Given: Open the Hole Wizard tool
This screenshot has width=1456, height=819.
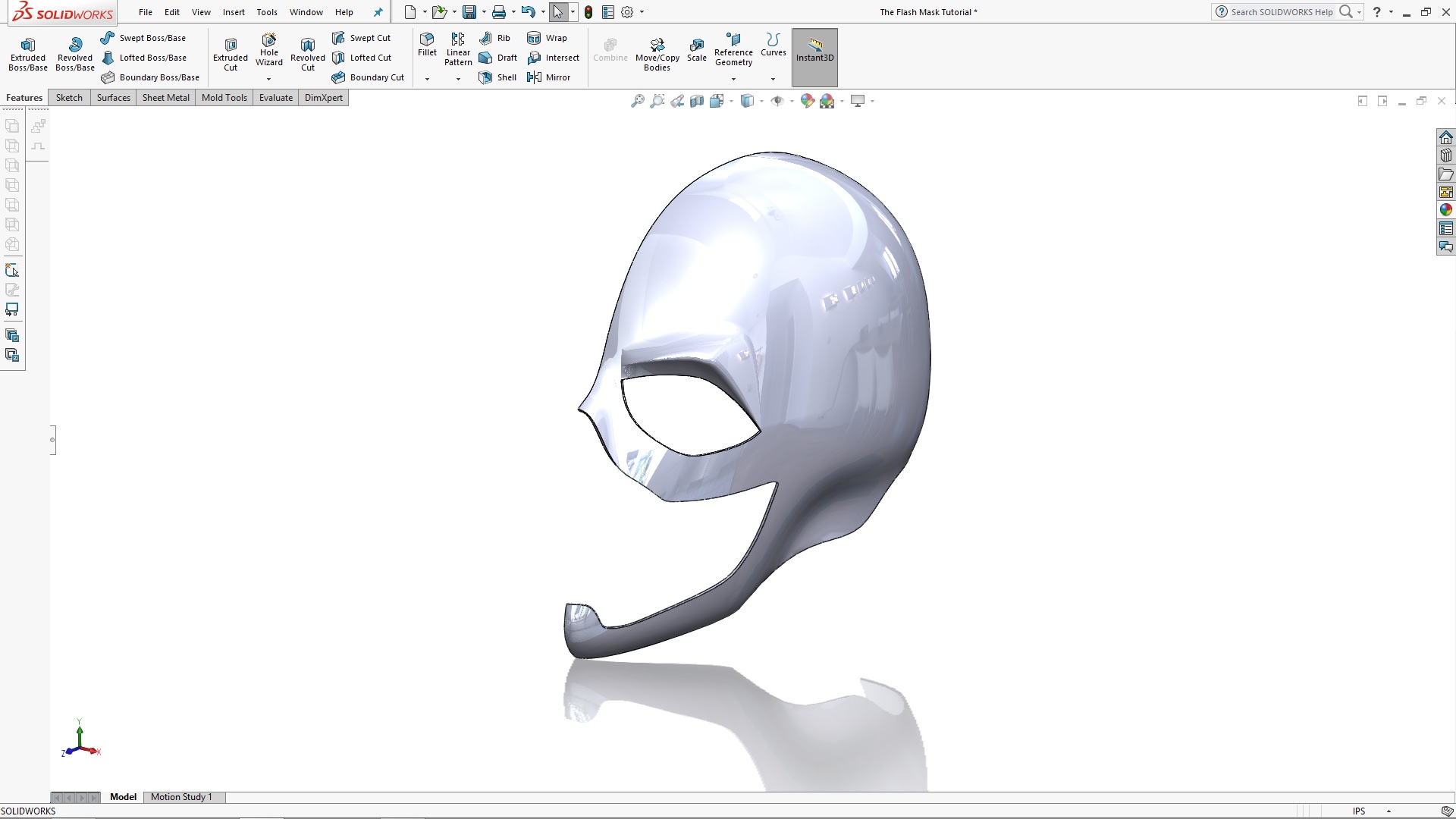Looking at the screenshot, I should click(x=269, y=47).
